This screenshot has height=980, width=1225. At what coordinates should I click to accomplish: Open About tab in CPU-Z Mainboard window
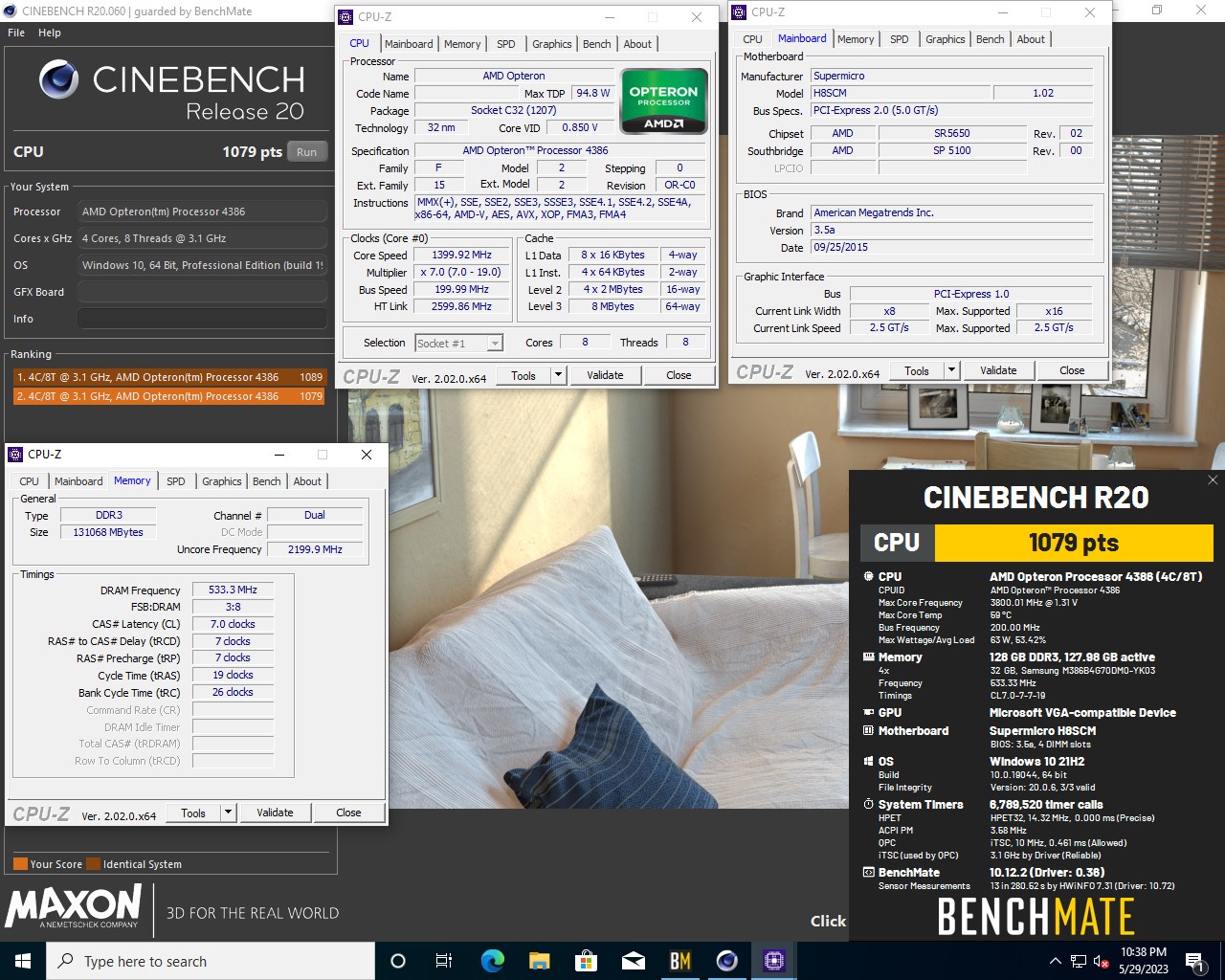1031,39
